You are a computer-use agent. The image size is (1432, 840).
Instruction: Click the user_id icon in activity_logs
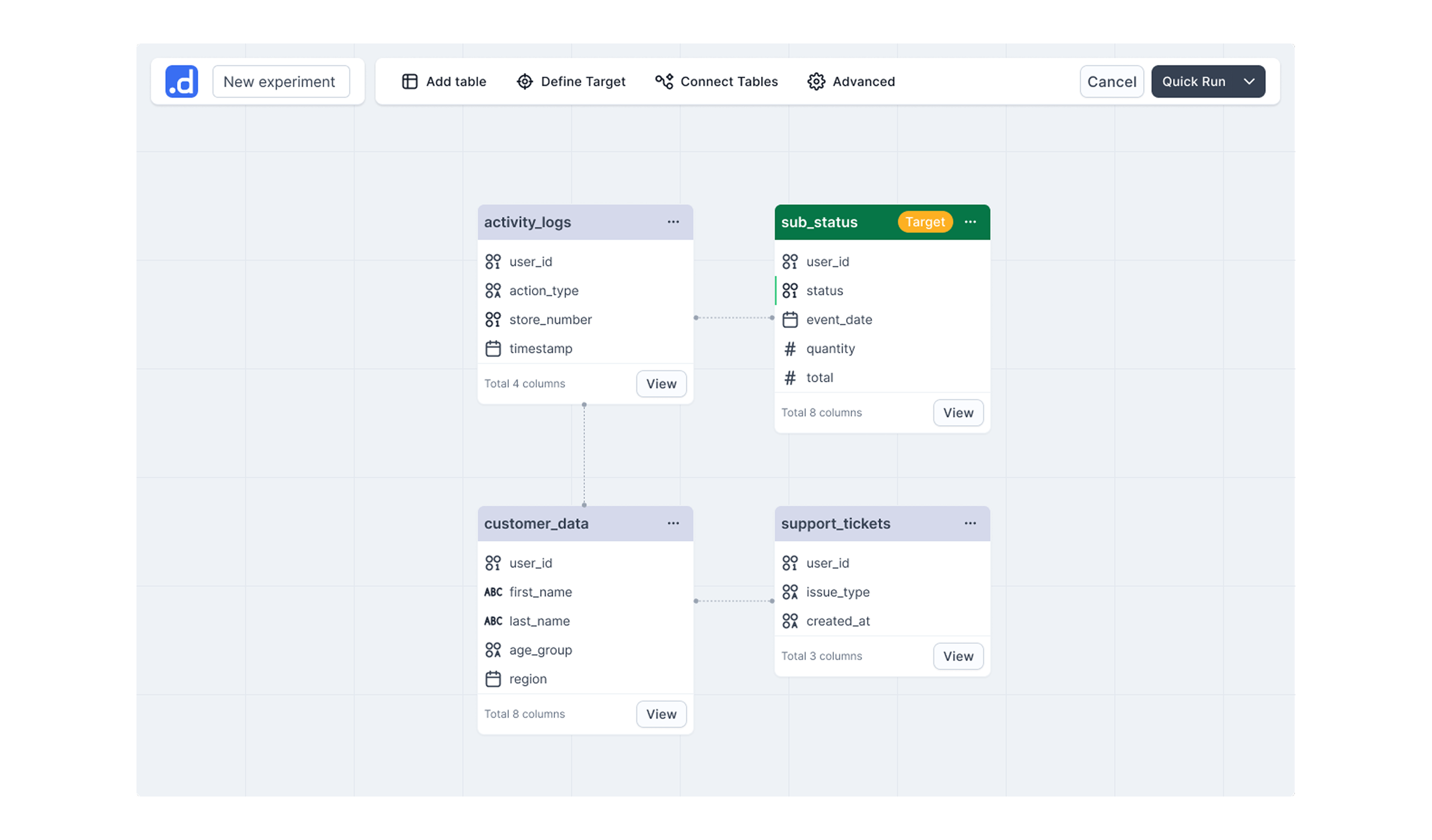493,262
